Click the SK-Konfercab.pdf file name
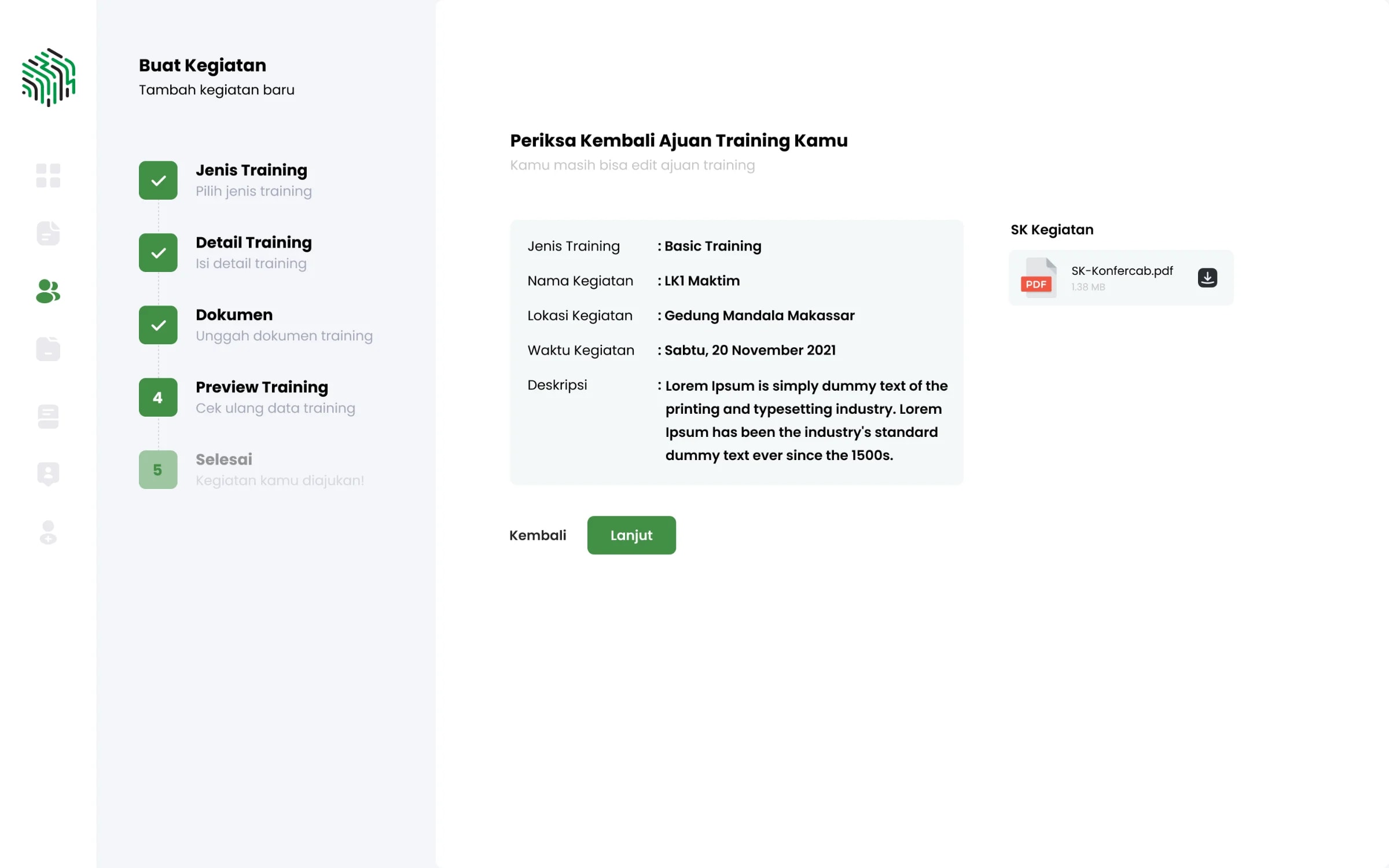 (x=1122, y=271)
